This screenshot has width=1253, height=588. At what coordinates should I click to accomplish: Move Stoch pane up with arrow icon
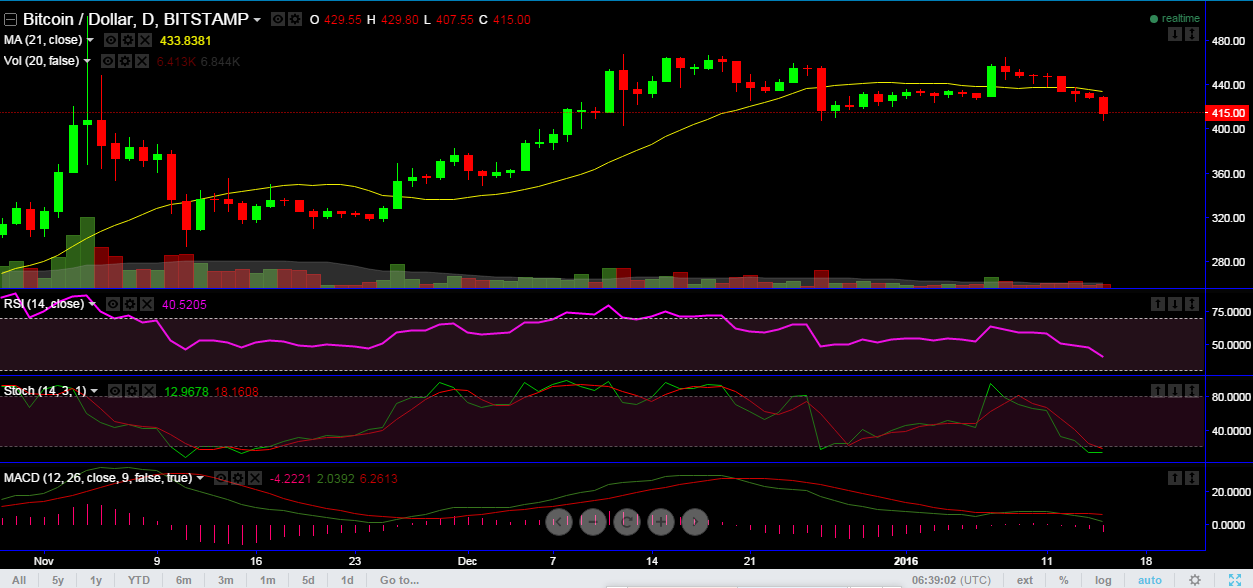pos(1159,391)
